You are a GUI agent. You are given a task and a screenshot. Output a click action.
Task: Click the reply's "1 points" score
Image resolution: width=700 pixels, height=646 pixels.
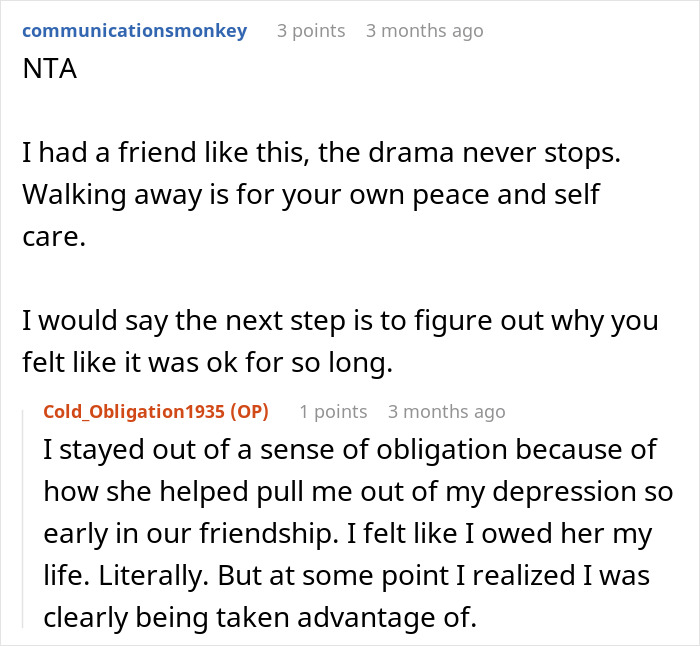(333, 412)
